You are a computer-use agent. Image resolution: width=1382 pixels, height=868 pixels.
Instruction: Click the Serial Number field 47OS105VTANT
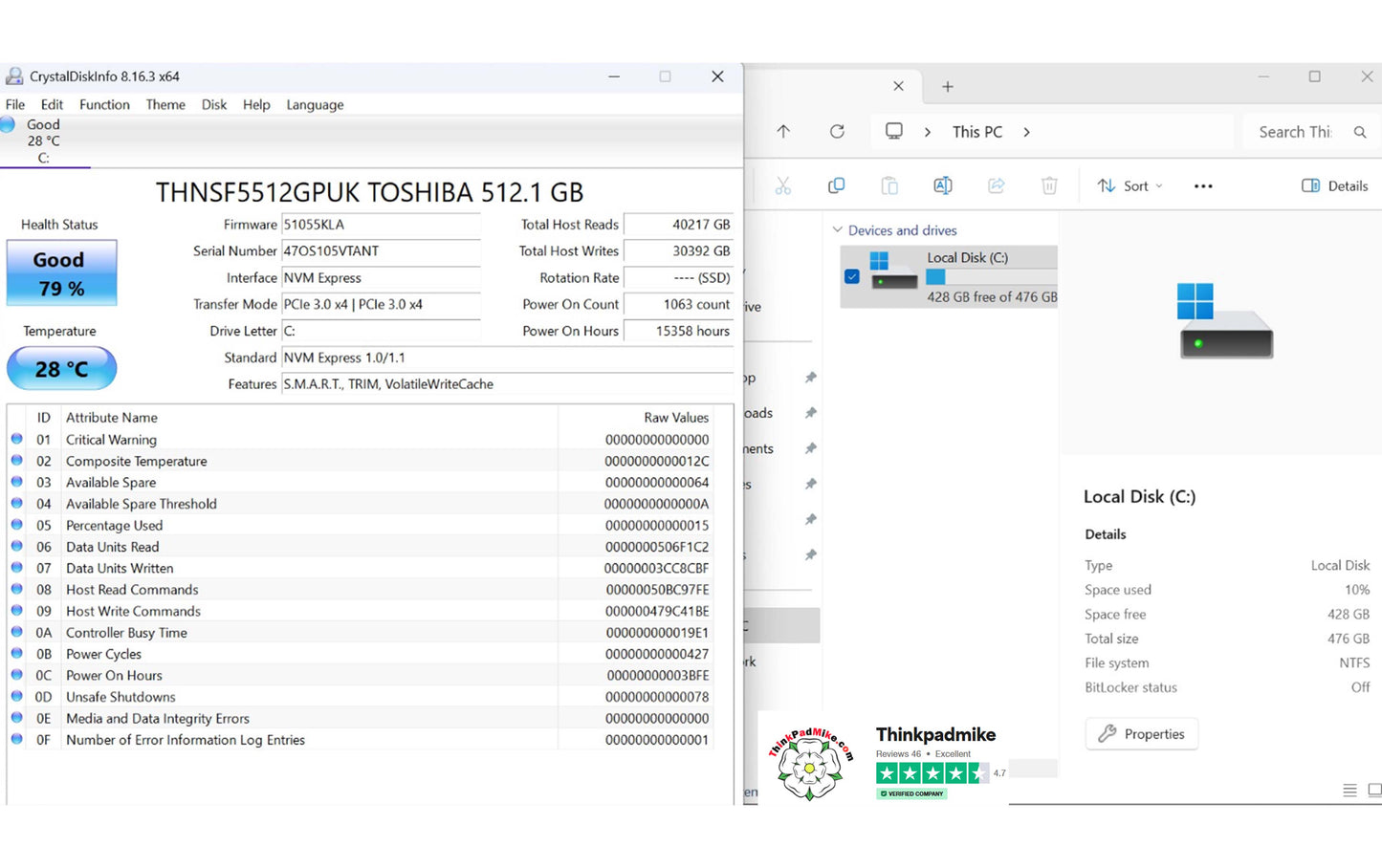coord(381,251)
